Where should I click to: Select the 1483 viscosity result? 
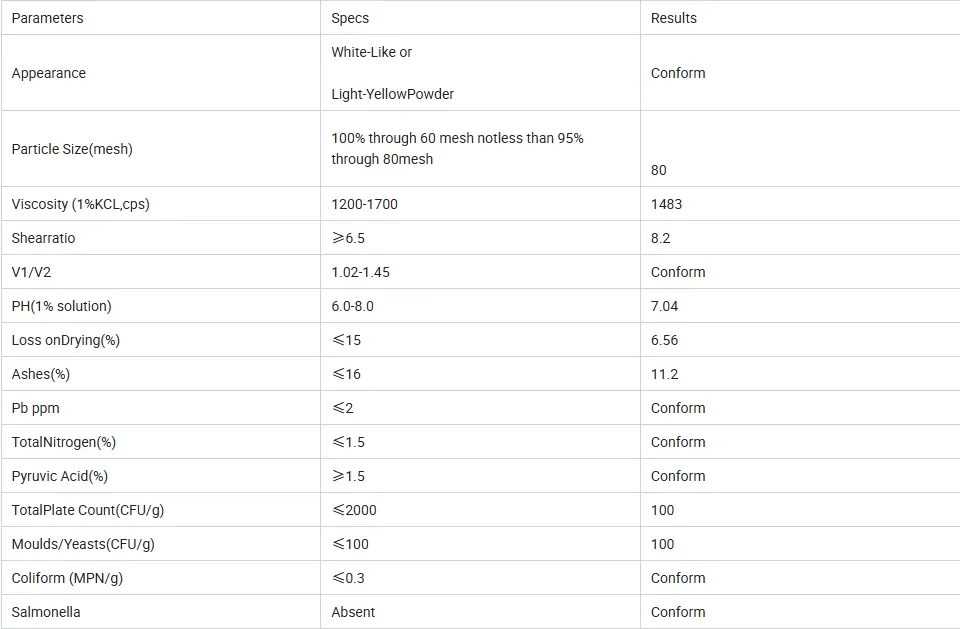[x=666, y=204]
